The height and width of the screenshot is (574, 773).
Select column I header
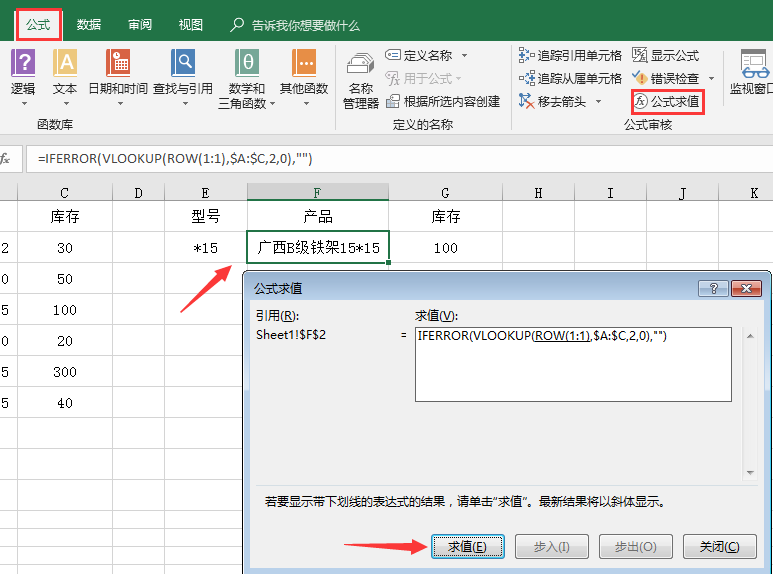coord(610,192)
